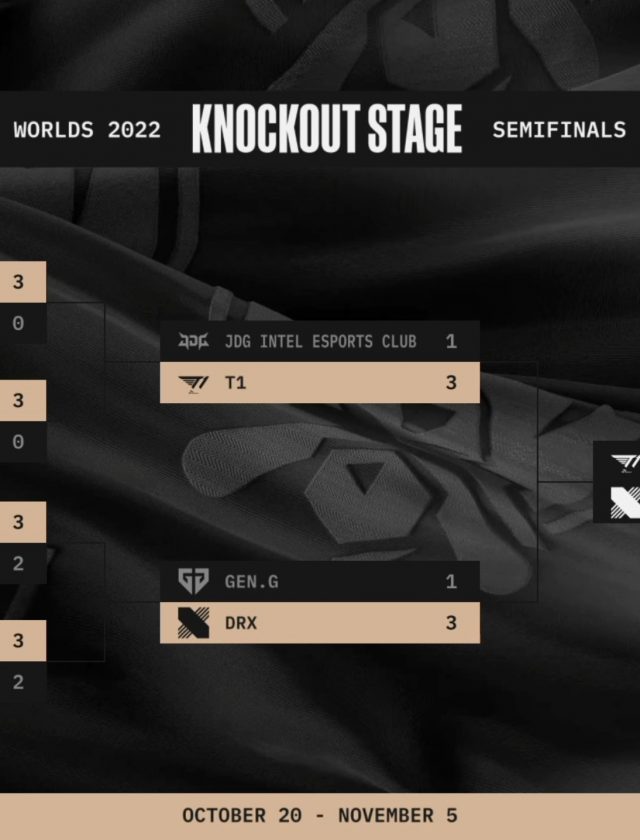640x840 pixels.
Task: Click GEN.G's semifinal score of 1
Action: pyautogui.click(x=451, y=581)
